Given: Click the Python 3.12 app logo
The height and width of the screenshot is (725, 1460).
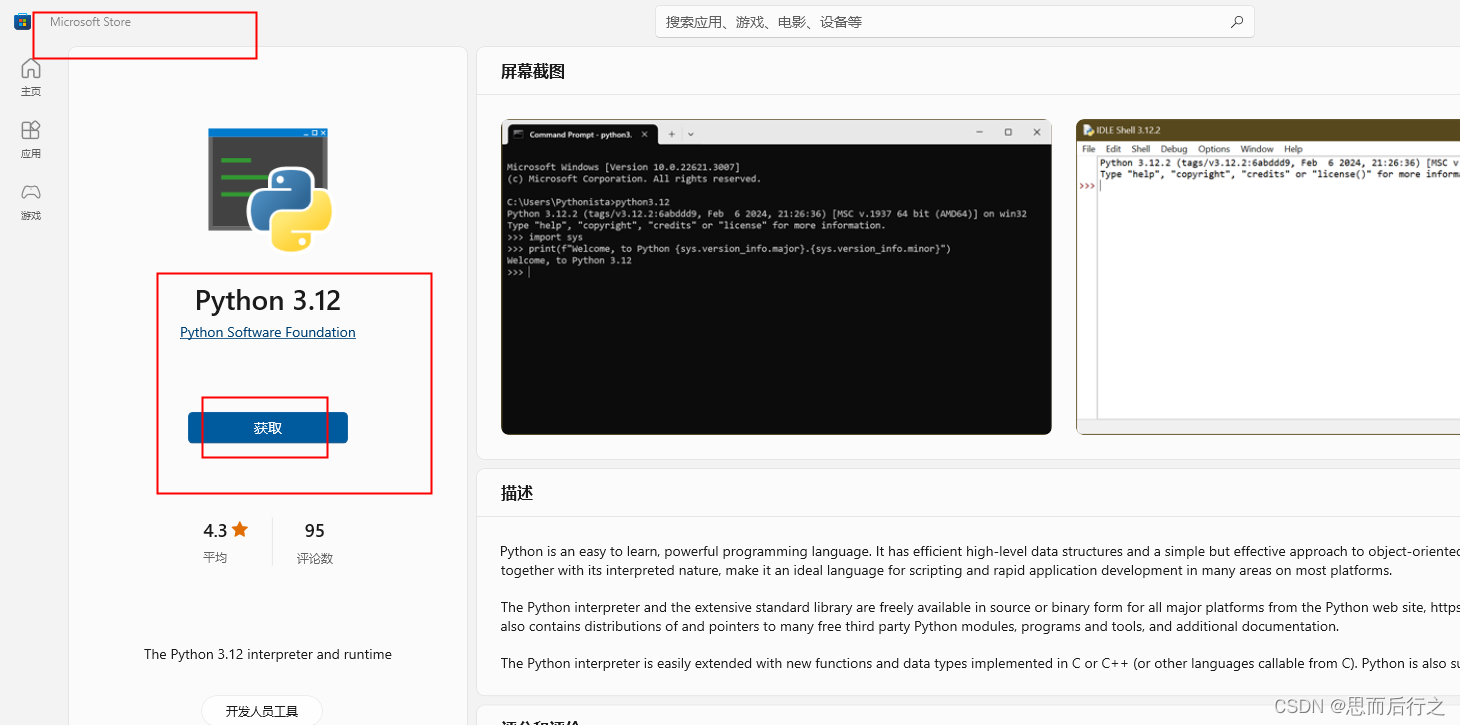Looking at the screenshot, I should point(268,189).
